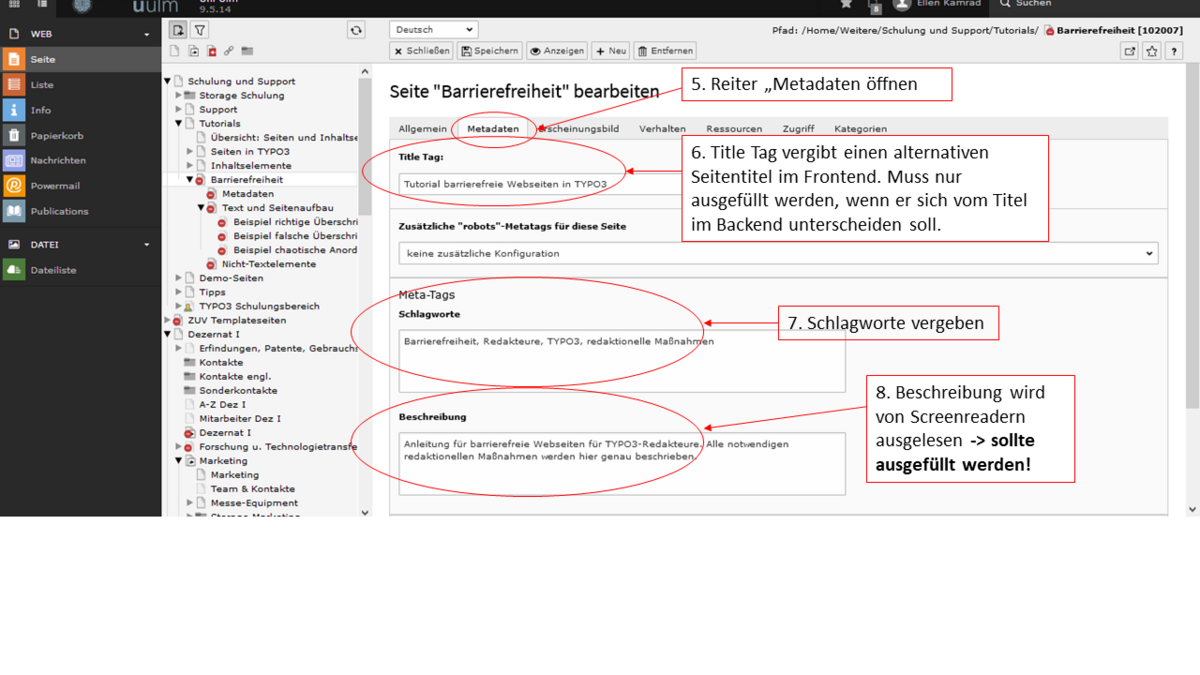Collapse the Barrierefreiheit tree node
1200x675 pixels.
tap(189, 179)
